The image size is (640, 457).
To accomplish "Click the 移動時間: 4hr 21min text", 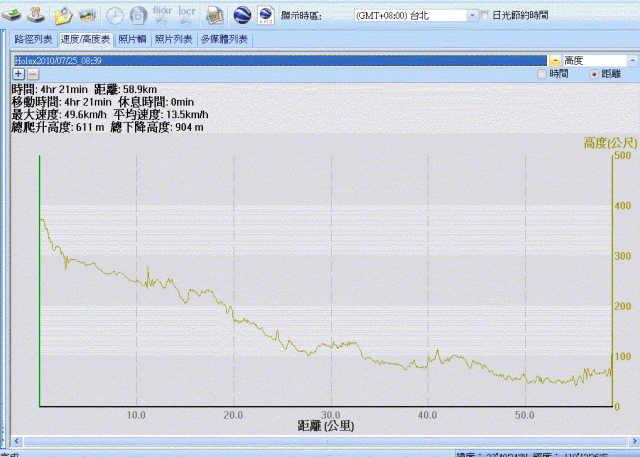I will 61,102.
